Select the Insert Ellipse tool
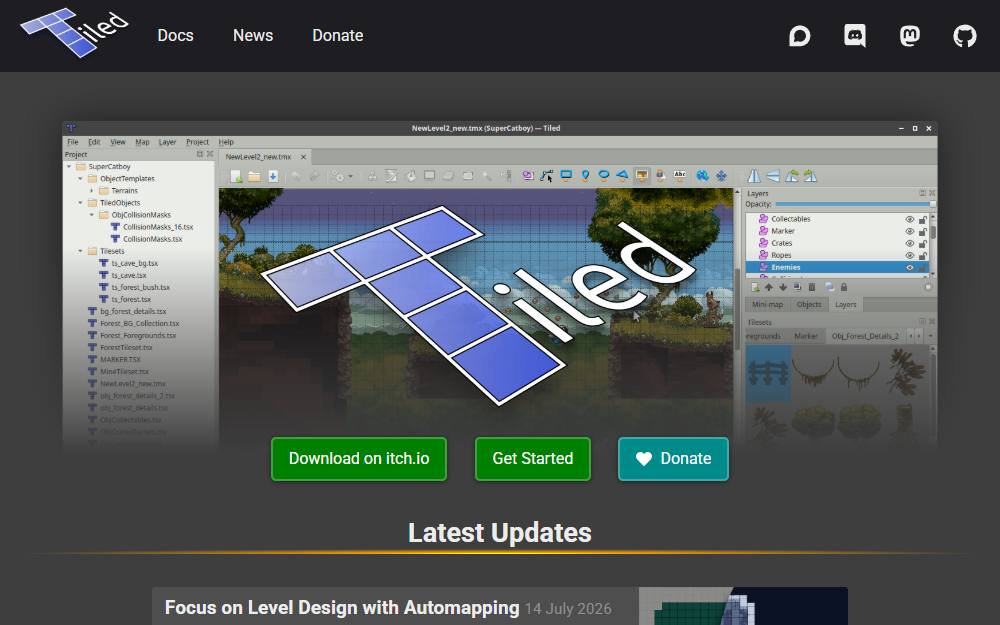Image resolution: width=1000 pixels, height=625 pixels. coord(604,176)
